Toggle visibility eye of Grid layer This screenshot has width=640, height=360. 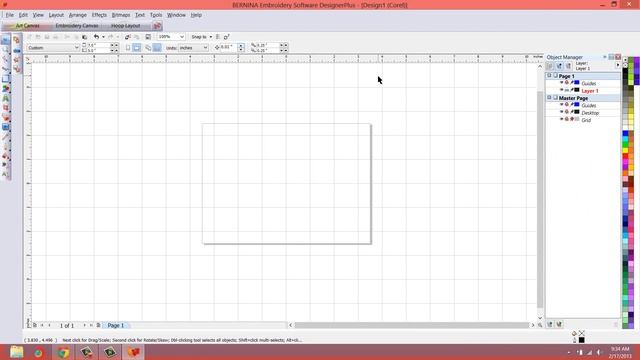(561, 120)
